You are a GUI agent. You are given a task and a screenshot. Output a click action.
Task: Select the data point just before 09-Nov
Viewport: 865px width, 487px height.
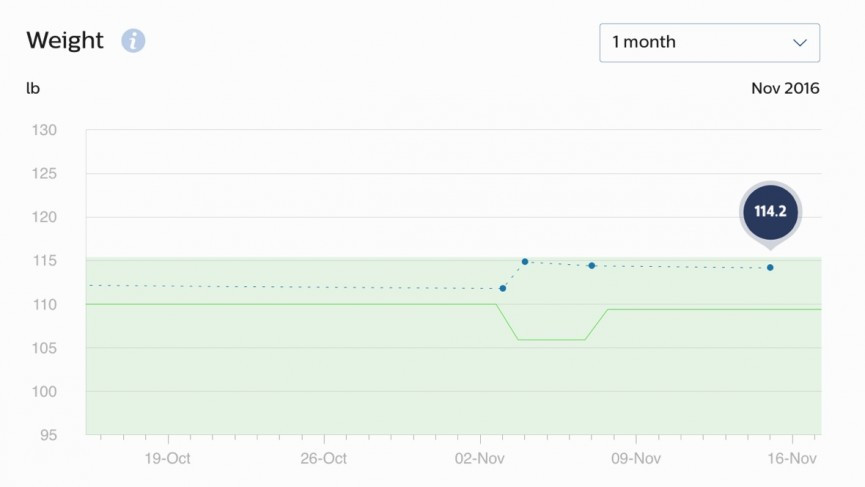click(x=592, y=266)
